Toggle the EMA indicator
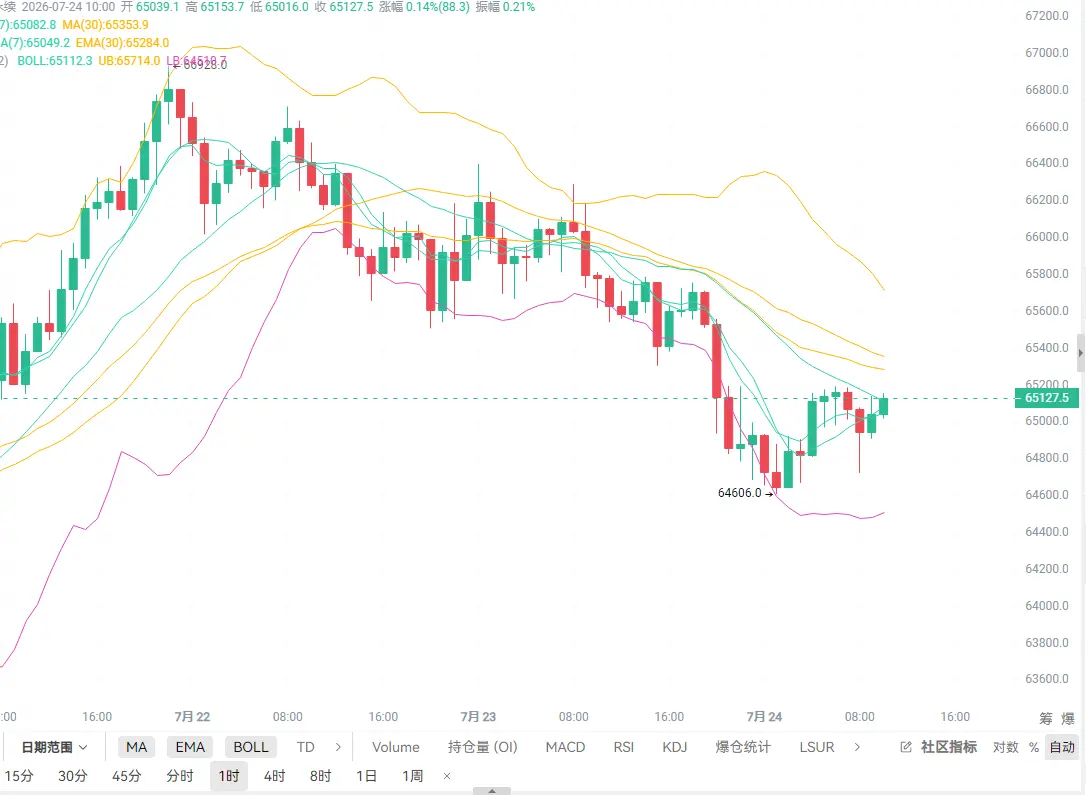Screen dimensions: 1086x795 [x=190, y=747]
